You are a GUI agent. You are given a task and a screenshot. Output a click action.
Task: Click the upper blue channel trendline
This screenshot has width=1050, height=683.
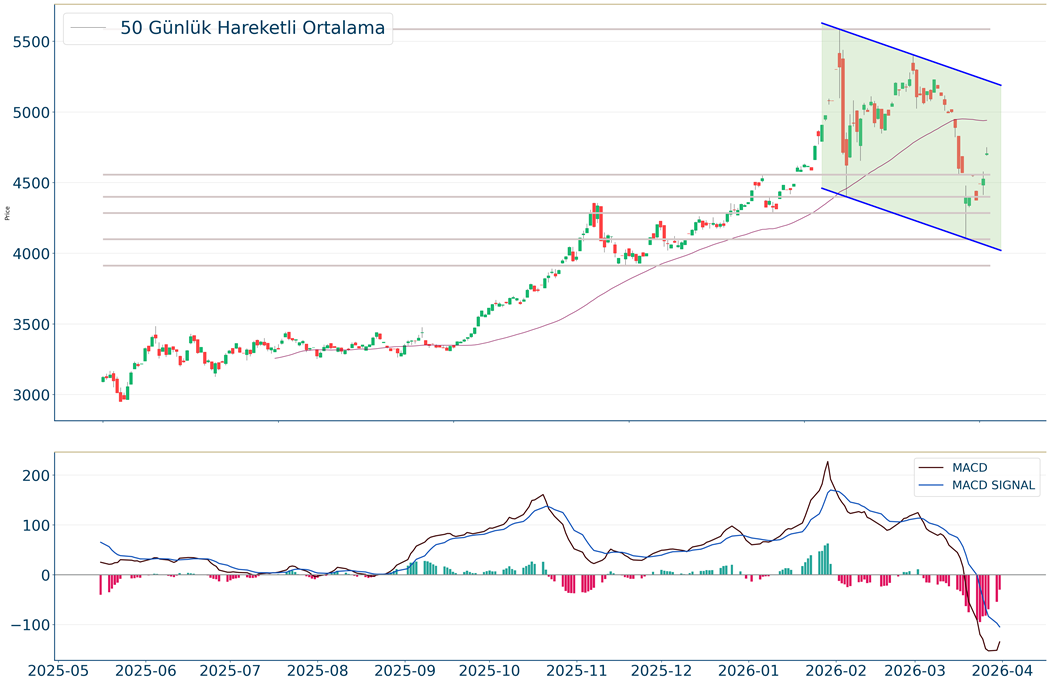[x=910, y=54]
